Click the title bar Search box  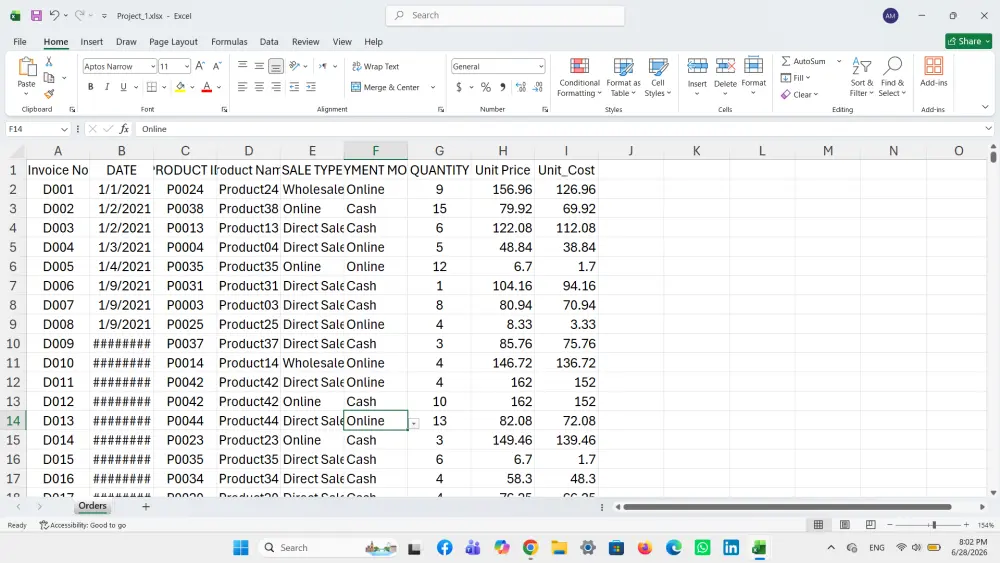pos(505,15)
